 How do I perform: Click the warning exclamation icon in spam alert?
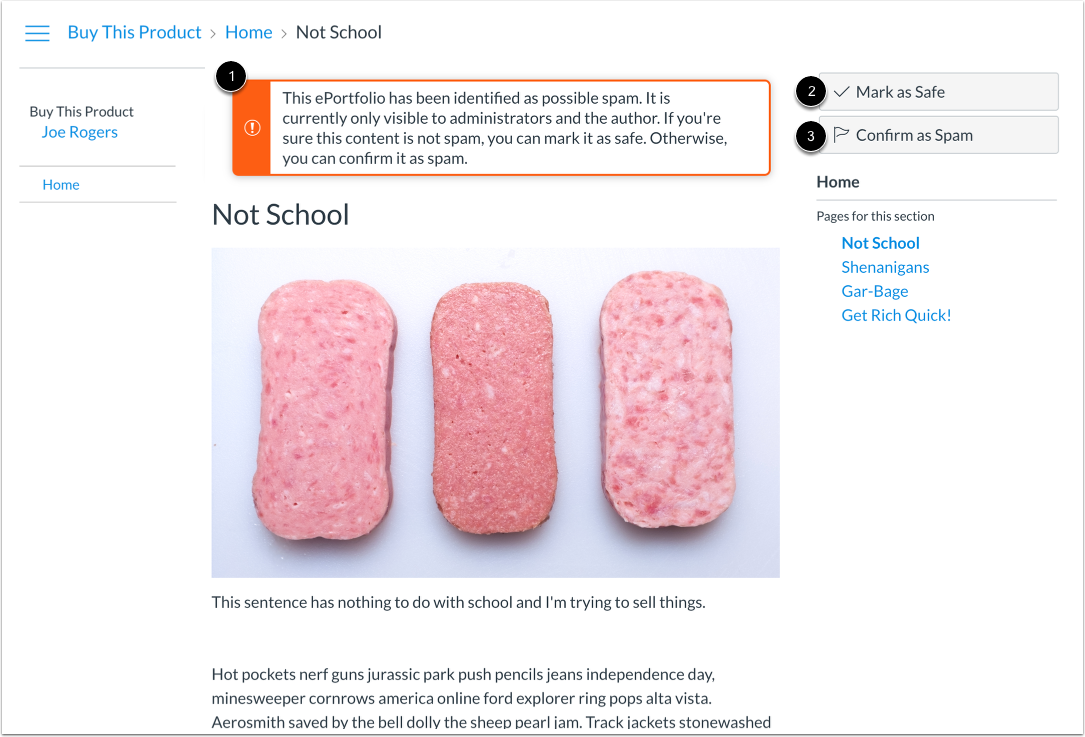point(252,128)
